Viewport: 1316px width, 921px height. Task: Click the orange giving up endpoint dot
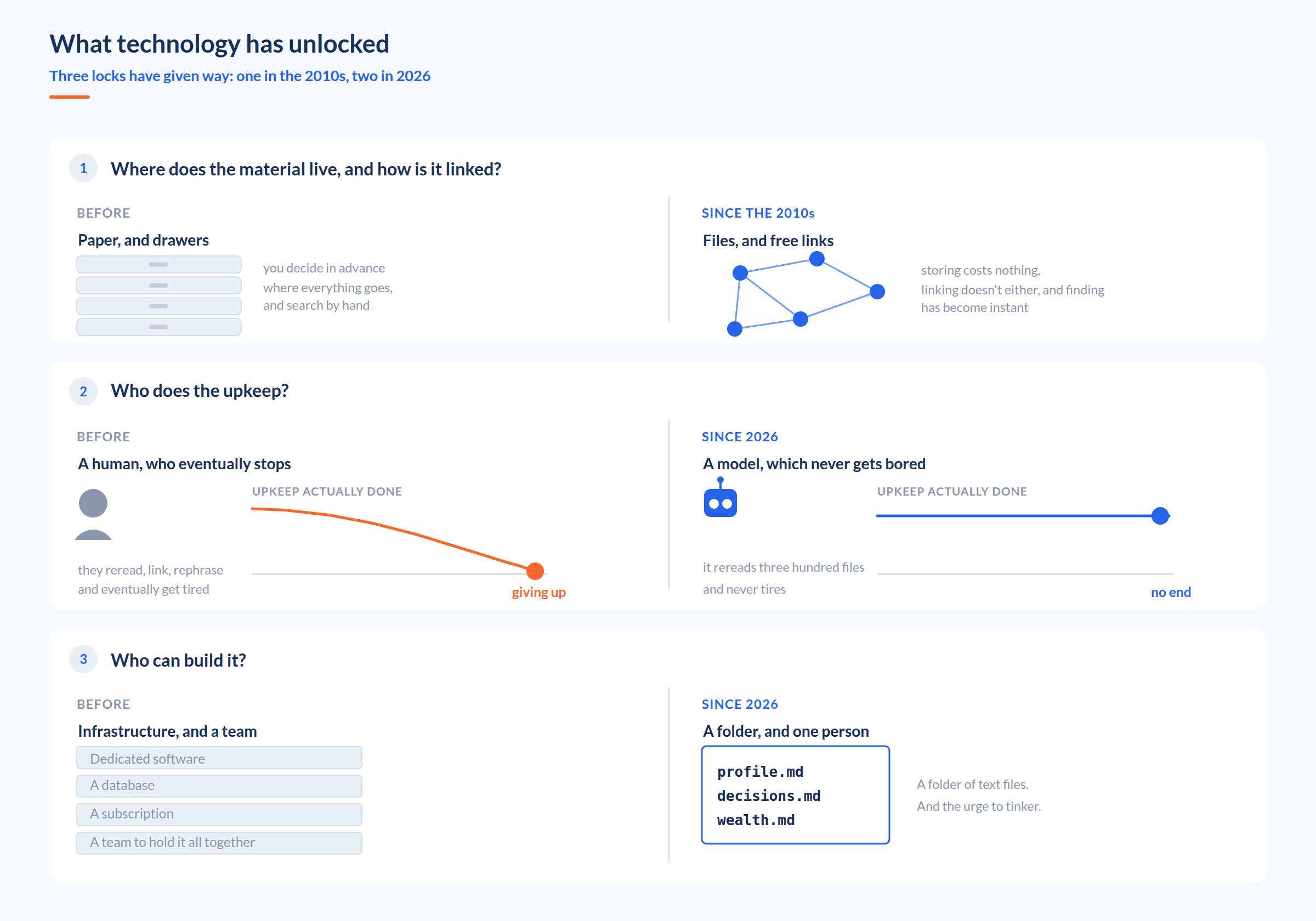[x=535, y=571]
